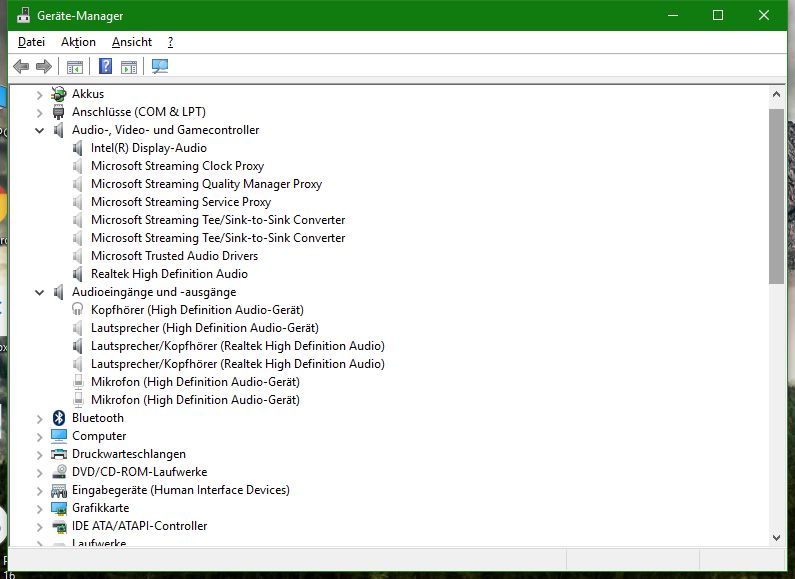Collapse Audio-, Video- und Gamecontroller
795x579 pixels.
click(40, 130)
